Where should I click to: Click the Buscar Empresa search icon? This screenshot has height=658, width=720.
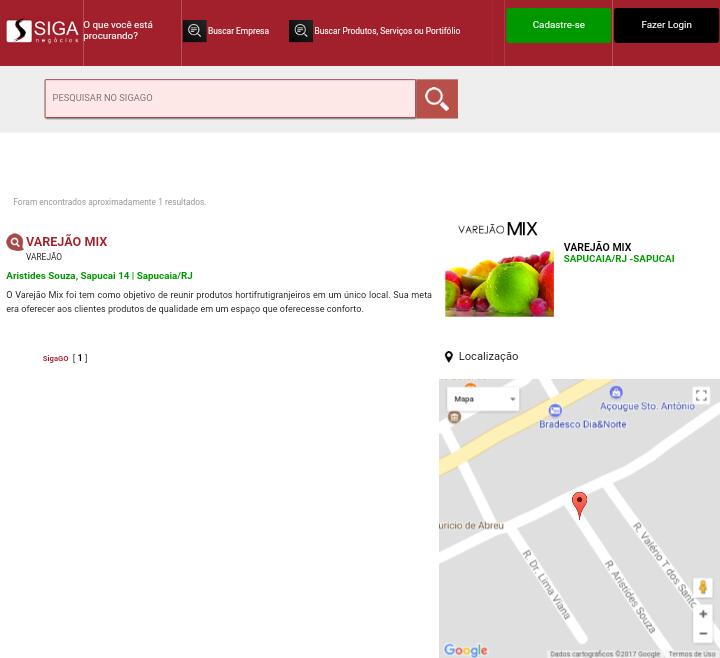click(x=195, y=31)
